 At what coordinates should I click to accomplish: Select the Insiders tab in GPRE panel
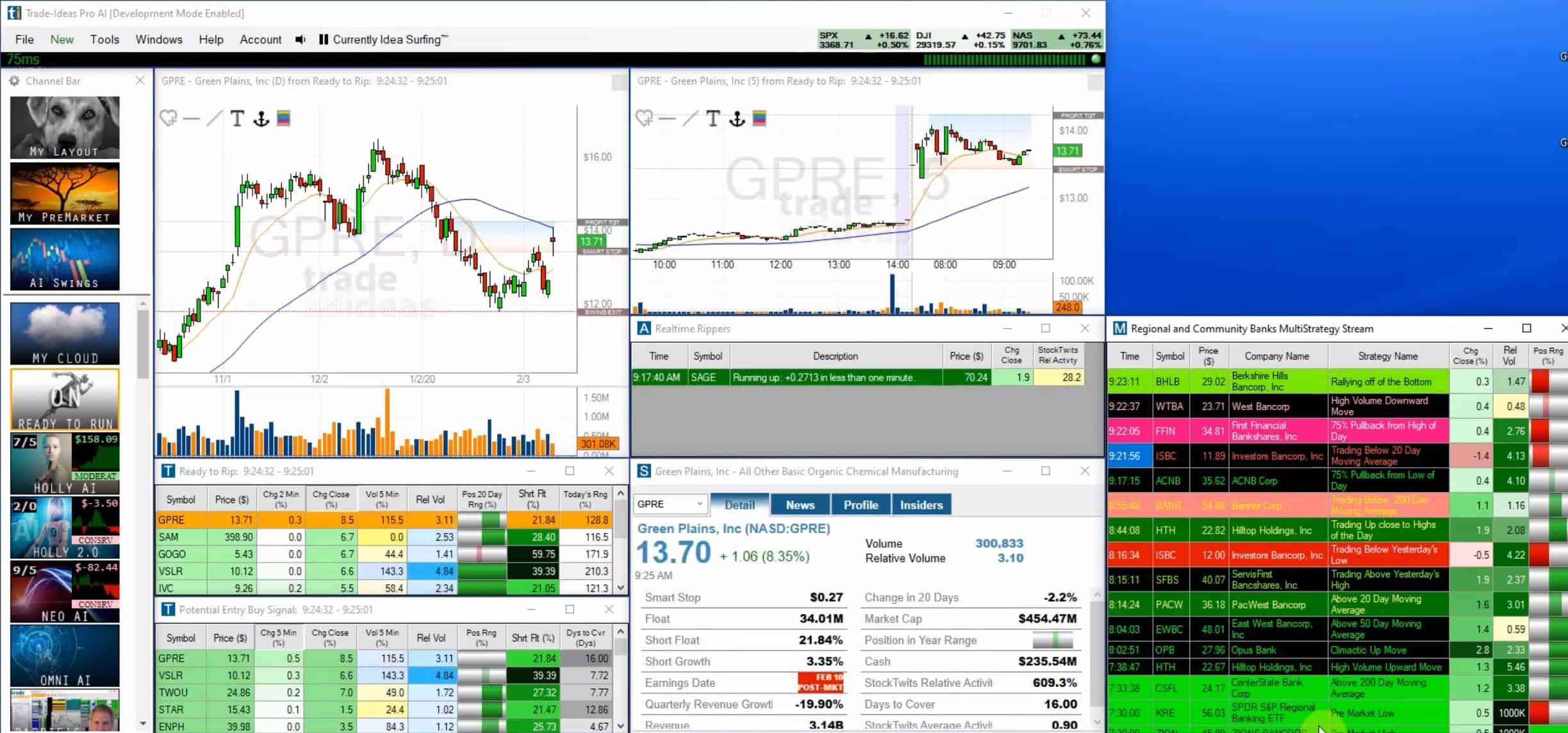tap(922, 505)
